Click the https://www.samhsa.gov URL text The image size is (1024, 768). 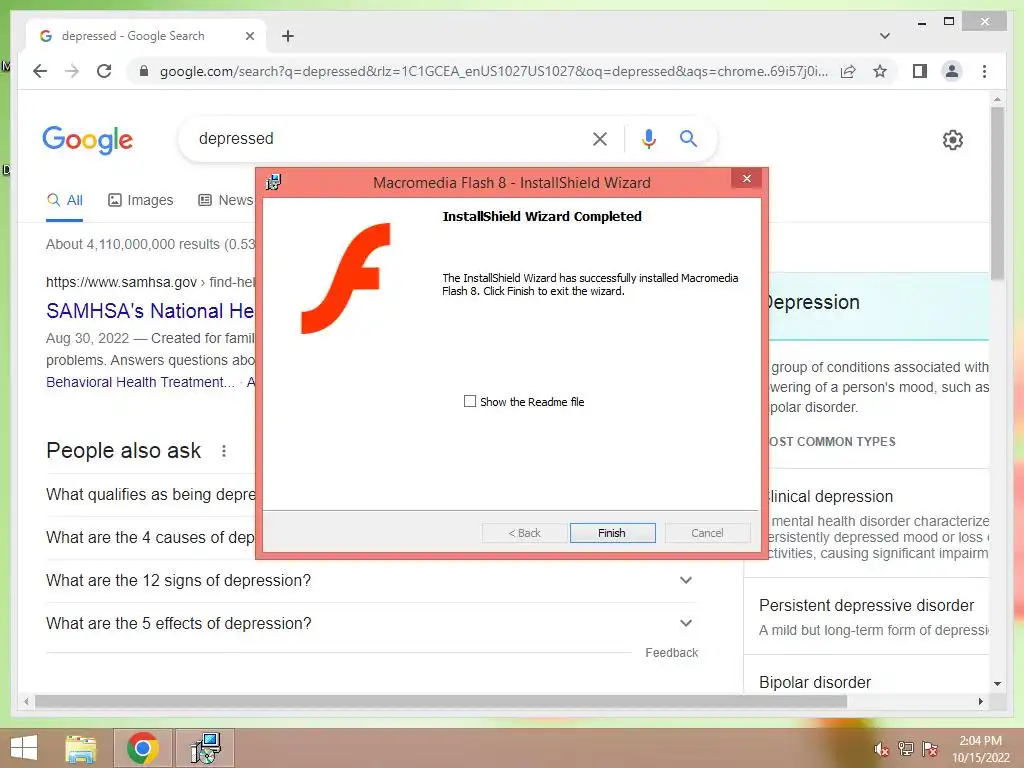click(x=121, y=282)
